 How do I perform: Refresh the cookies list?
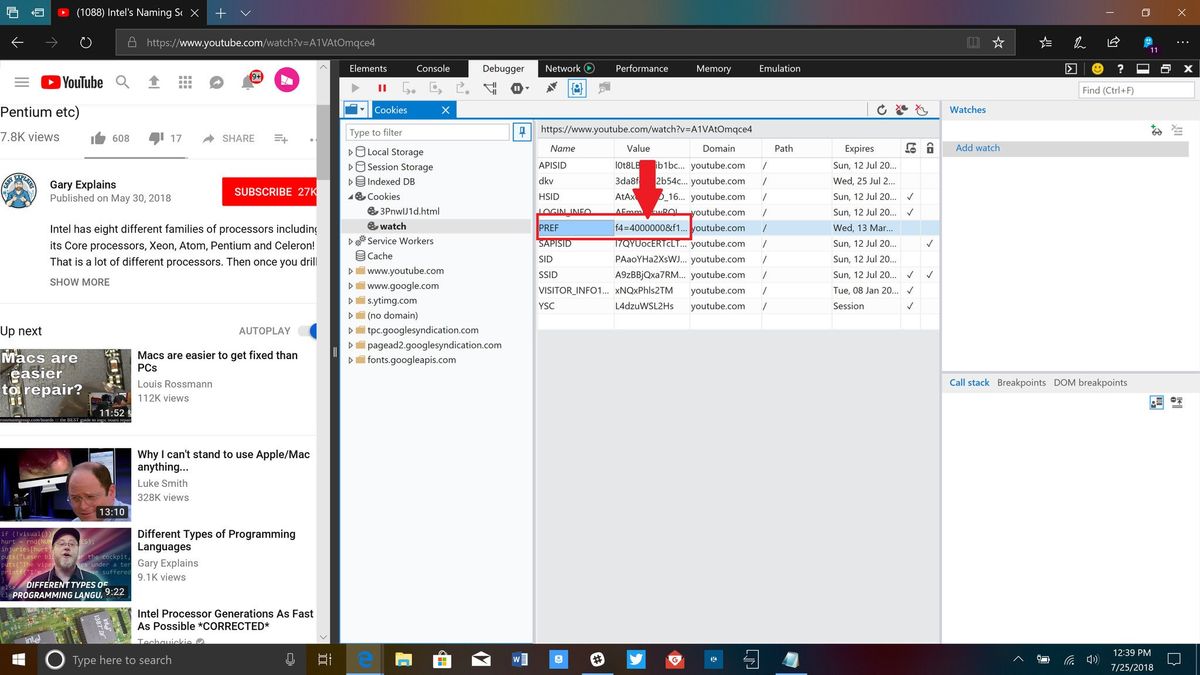pos(881,110)
